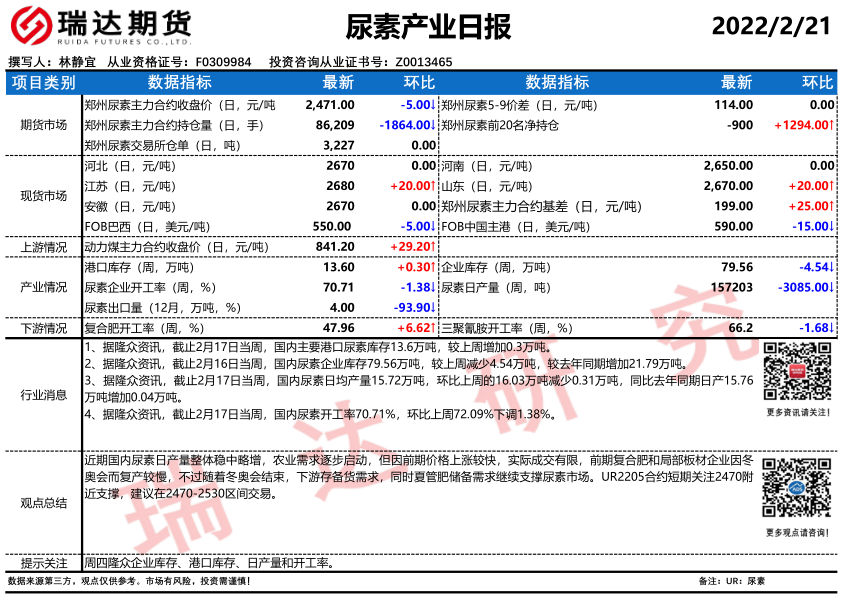Select the first 数据指标 column header
Screen dimensions: 842x598
coord(180,82)
